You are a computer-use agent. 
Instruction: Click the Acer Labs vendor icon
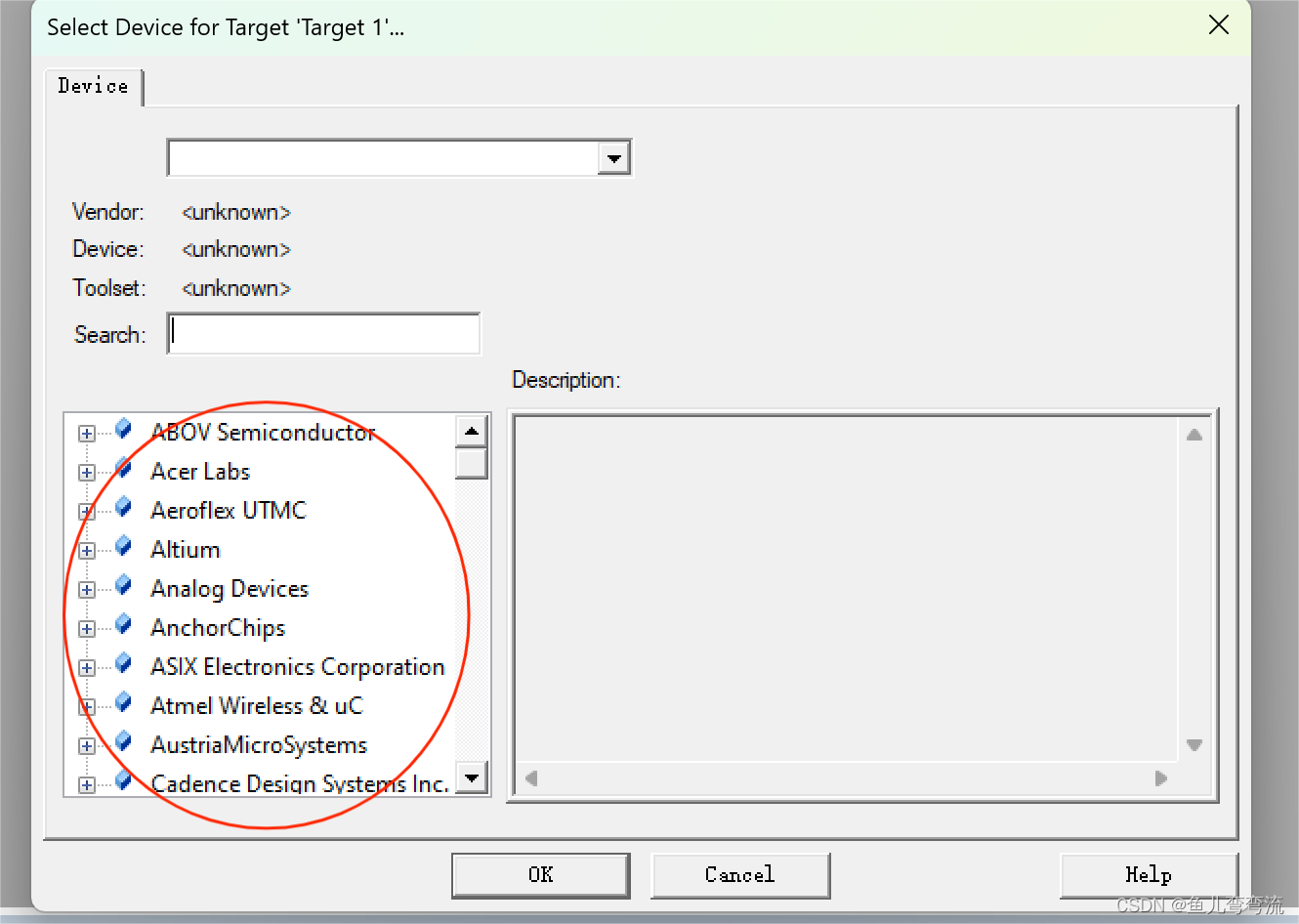click(x=124, y=468)
